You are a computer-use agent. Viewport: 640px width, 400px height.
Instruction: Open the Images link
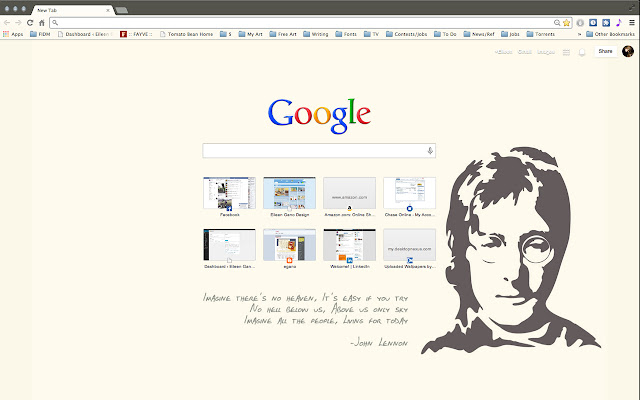click(x=546, y=52)
